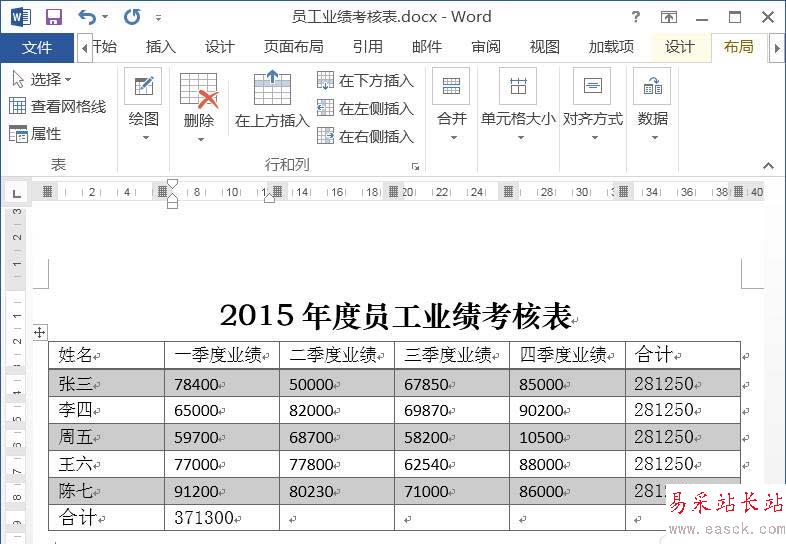Screen dimensions: 786x544
Task: Redo the last action
Action: click(132, 18)
